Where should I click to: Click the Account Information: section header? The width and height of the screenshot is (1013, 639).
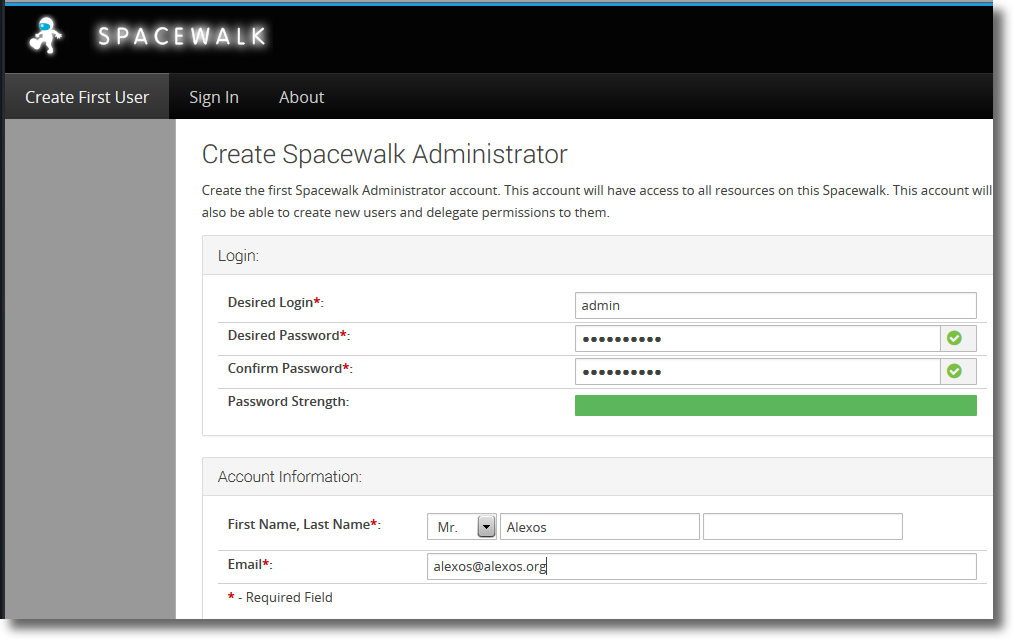pyautogui.click(x=289, y=477)
